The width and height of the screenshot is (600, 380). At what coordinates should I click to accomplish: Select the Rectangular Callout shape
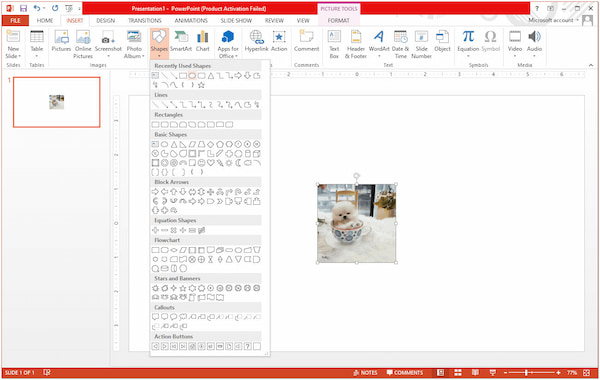coord(155,317)
